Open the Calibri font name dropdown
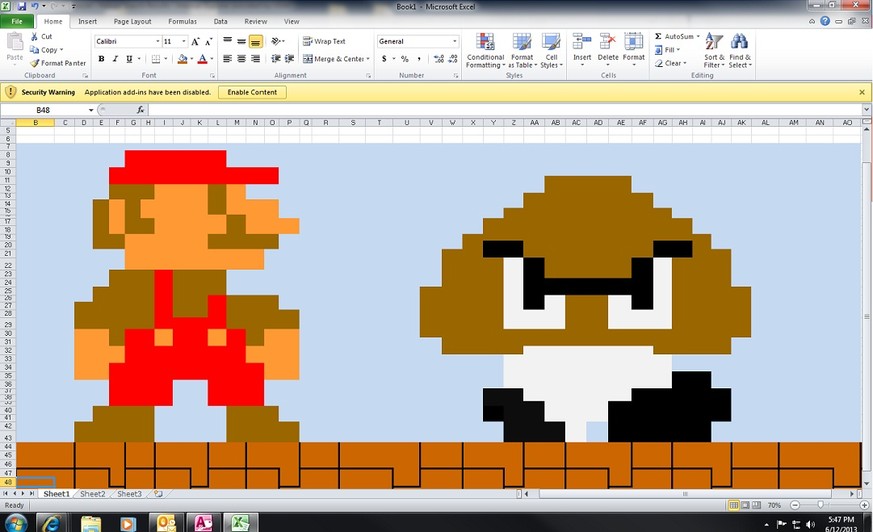The height and width of the screenshot is (532, 873). [158, 42]
